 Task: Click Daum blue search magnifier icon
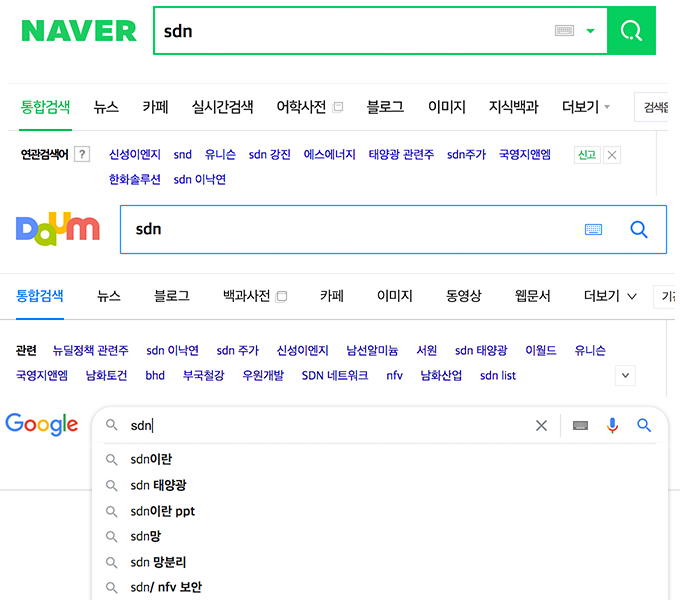pyautogui.click(x=639, y=229)
